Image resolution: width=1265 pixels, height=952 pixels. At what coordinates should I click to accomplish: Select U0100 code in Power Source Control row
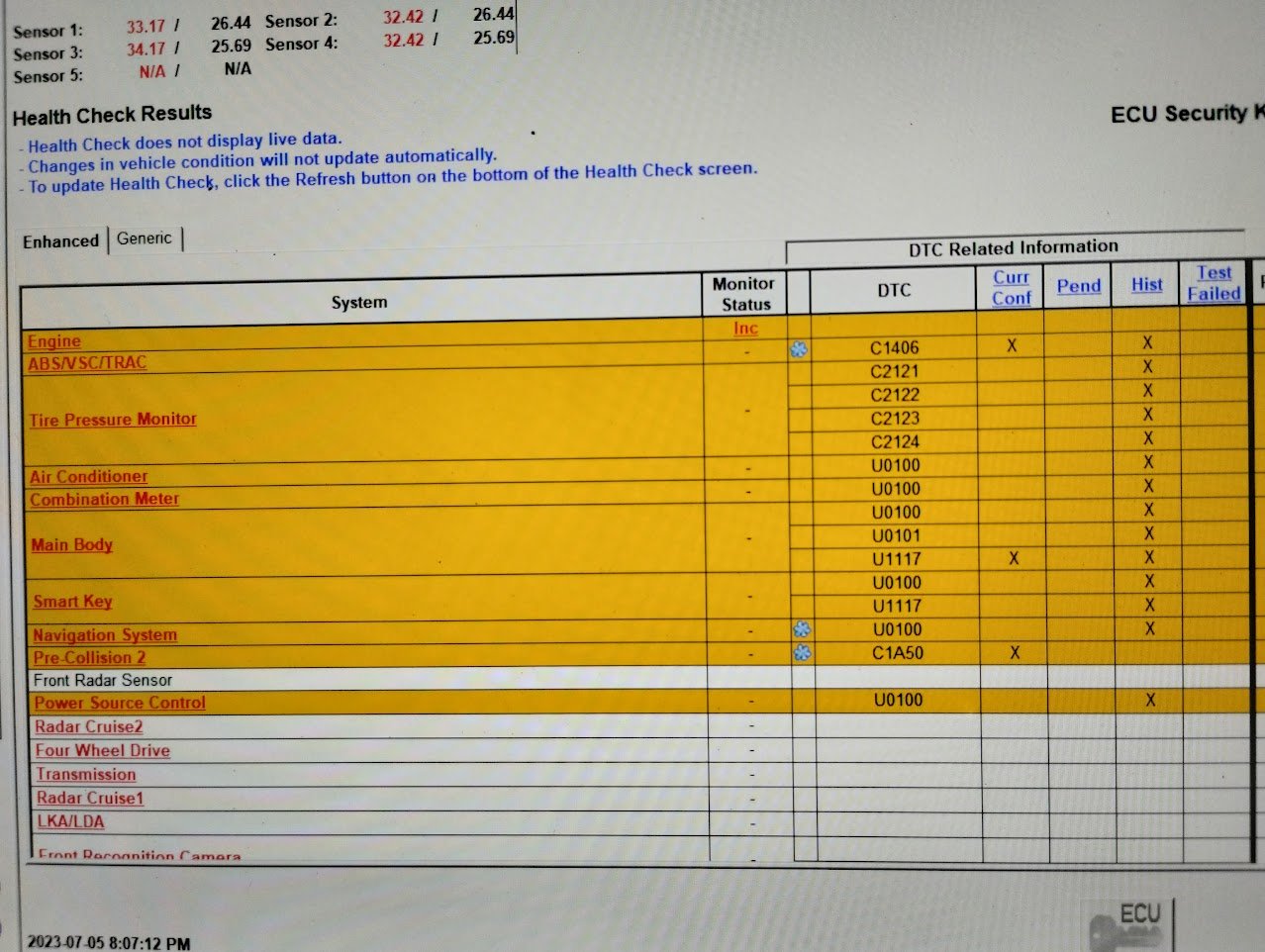click(x=898, y=700)
